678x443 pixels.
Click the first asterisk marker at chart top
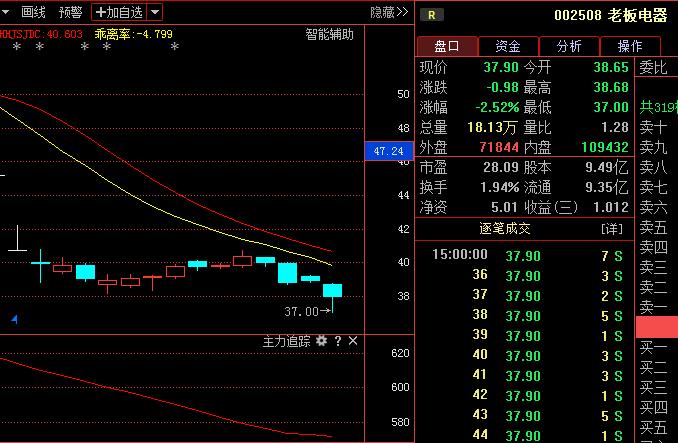pos(17,47)
